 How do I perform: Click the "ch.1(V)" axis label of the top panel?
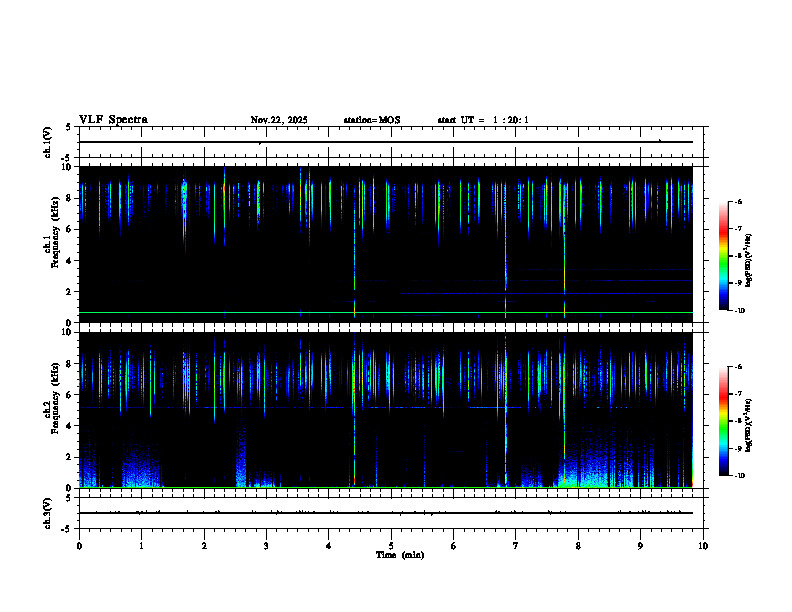click(x=48, y=142)
